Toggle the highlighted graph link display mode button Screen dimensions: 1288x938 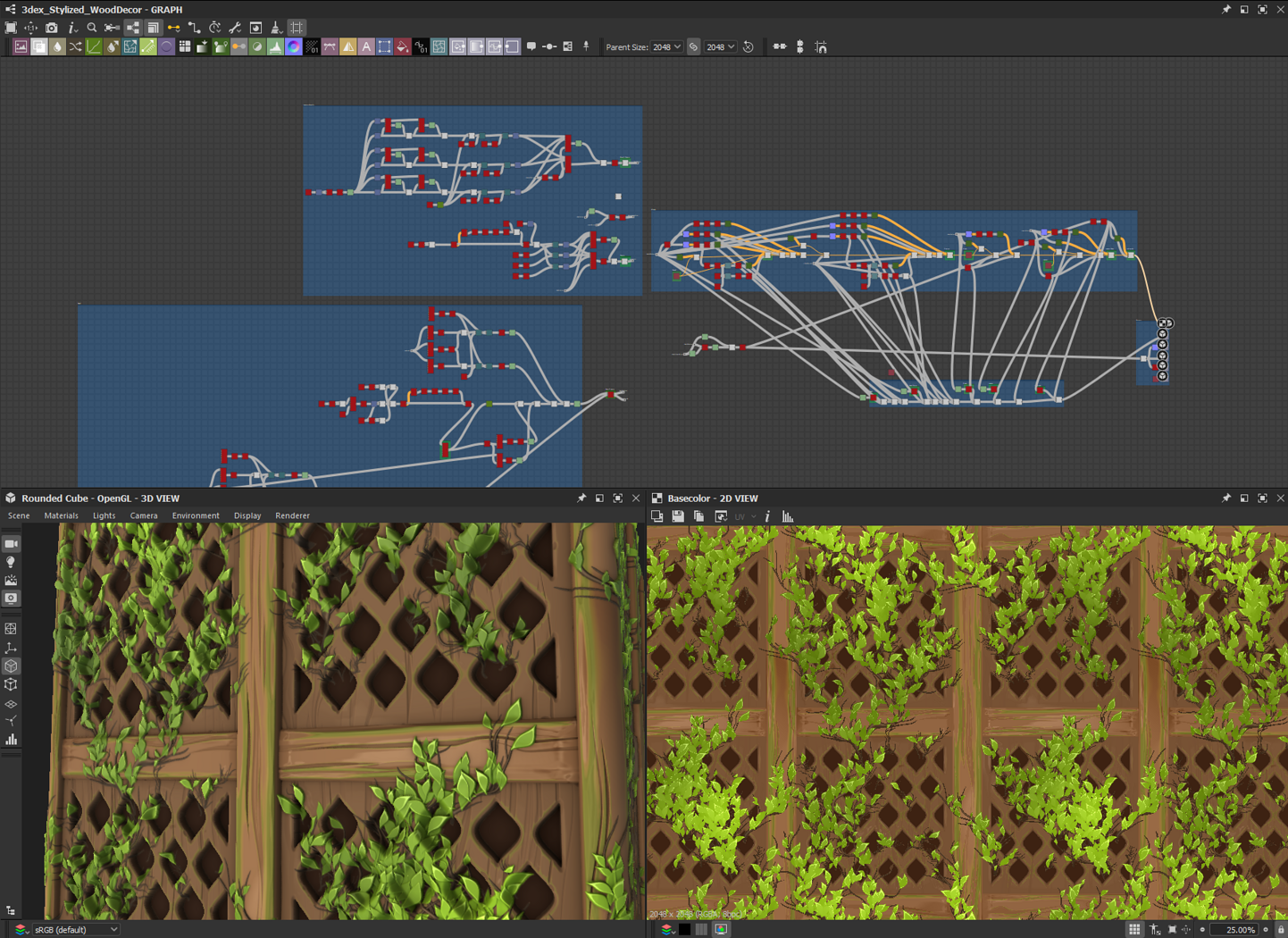pyautogui.click(x=132, y=28)
